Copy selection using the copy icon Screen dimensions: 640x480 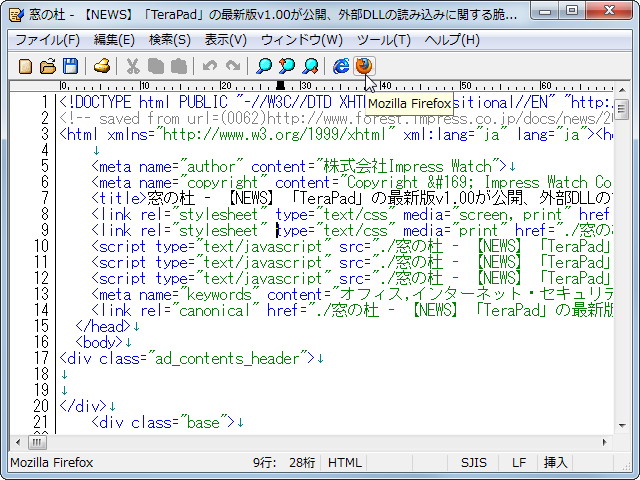click(x=156, y=66)
